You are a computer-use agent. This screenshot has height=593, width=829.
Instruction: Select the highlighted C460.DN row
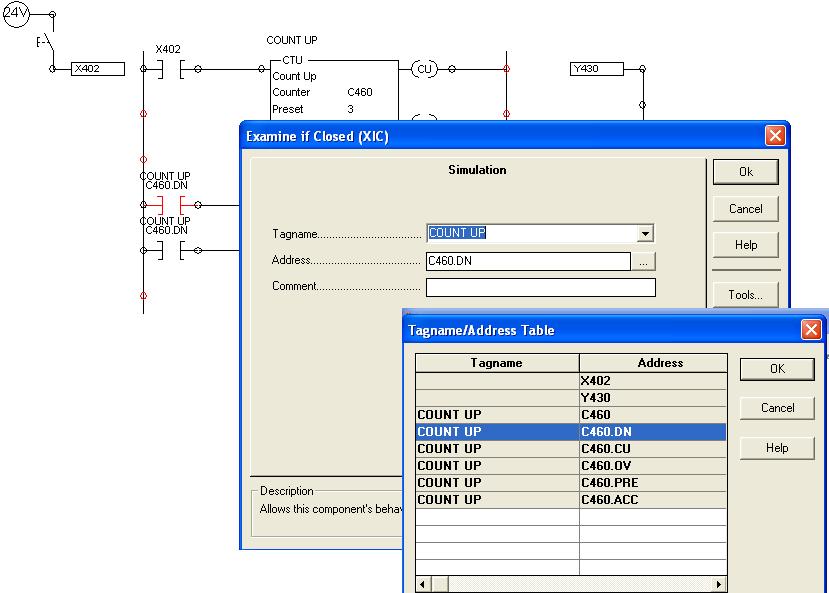coord(571,432)
